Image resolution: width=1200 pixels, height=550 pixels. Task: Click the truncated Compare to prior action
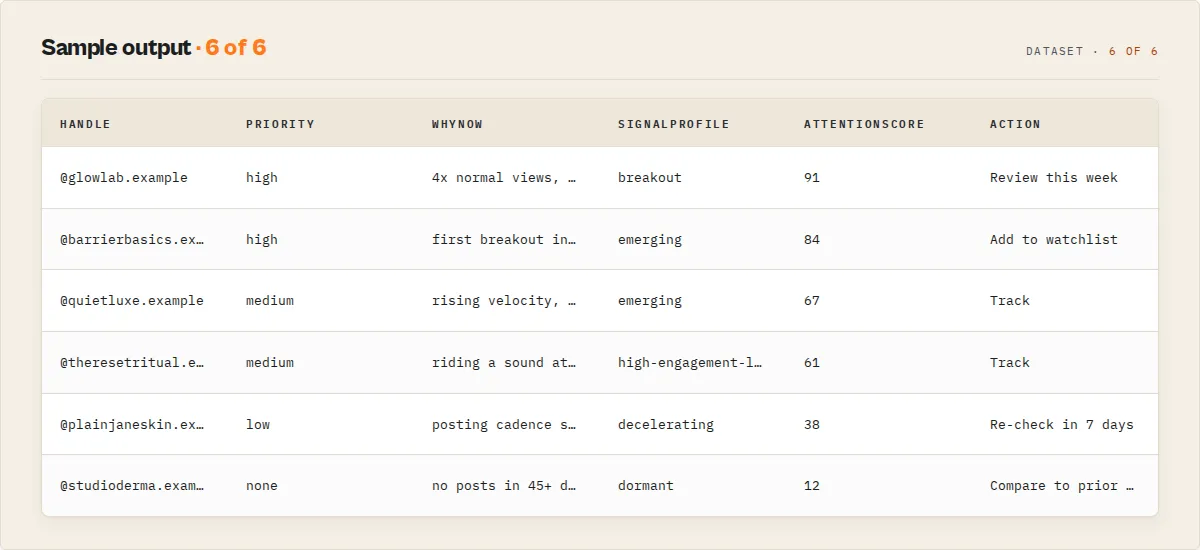[x=1062, y=485]
